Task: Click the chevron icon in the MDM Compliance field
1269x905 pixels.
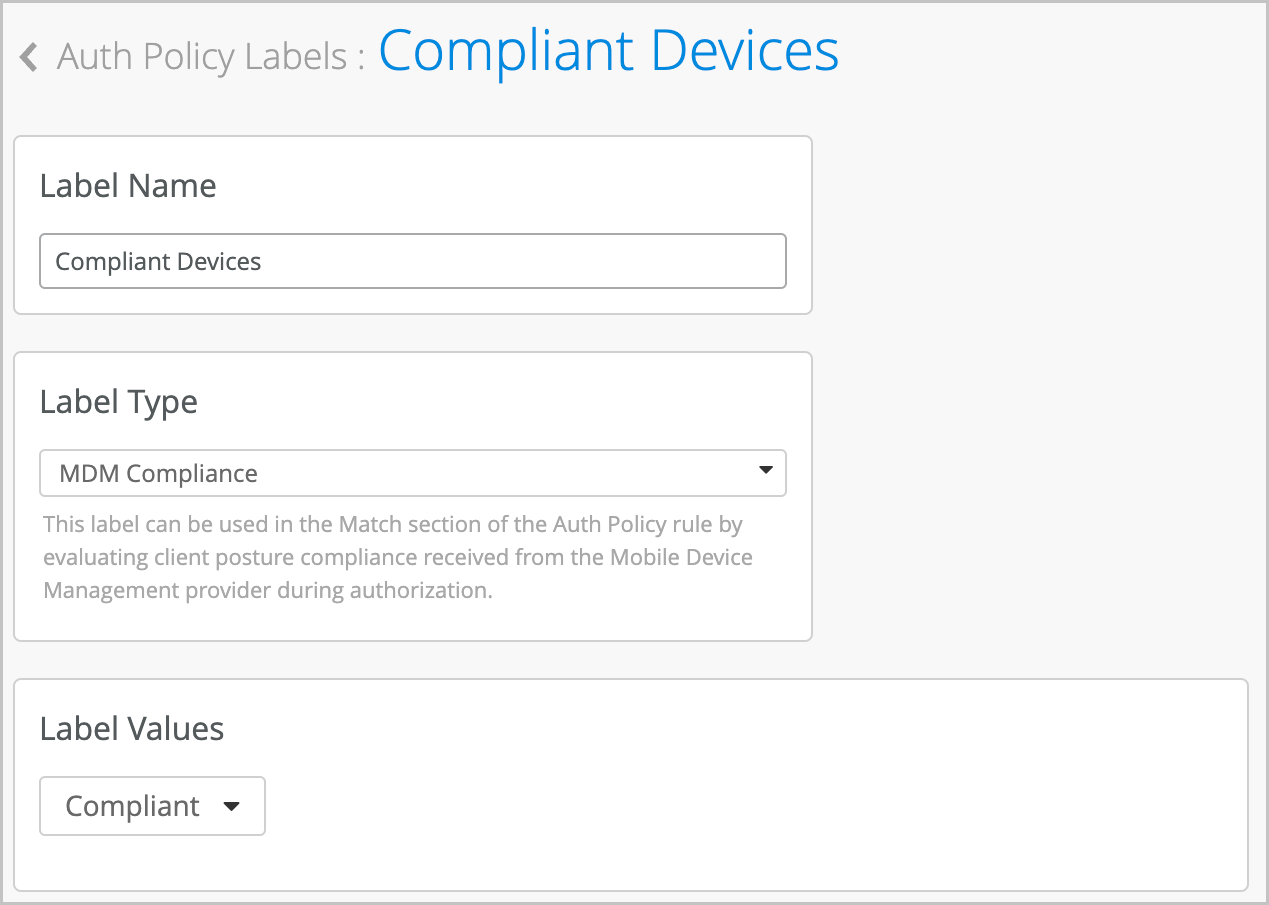Action: pyautogui.click(x=765, y=472)
